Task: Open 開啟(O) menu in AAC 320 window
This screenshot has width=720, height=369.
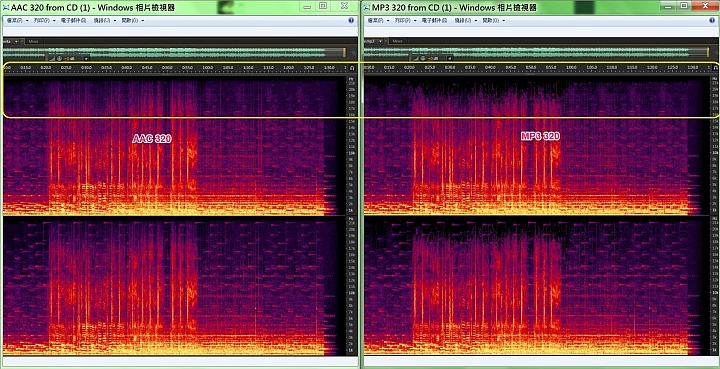Action: tap(132, 21)
